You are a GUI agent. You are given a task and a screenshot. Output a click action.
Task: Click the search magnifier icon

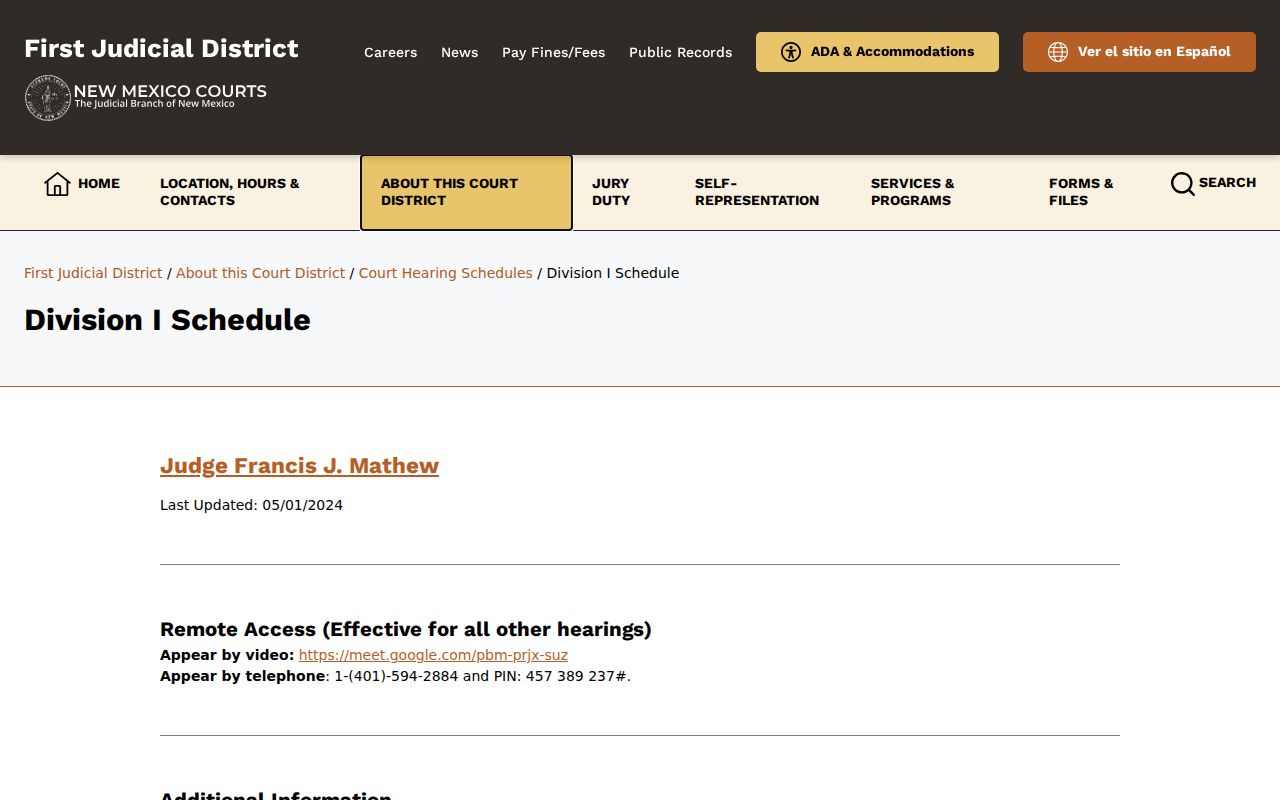[x=1183, y=184]
